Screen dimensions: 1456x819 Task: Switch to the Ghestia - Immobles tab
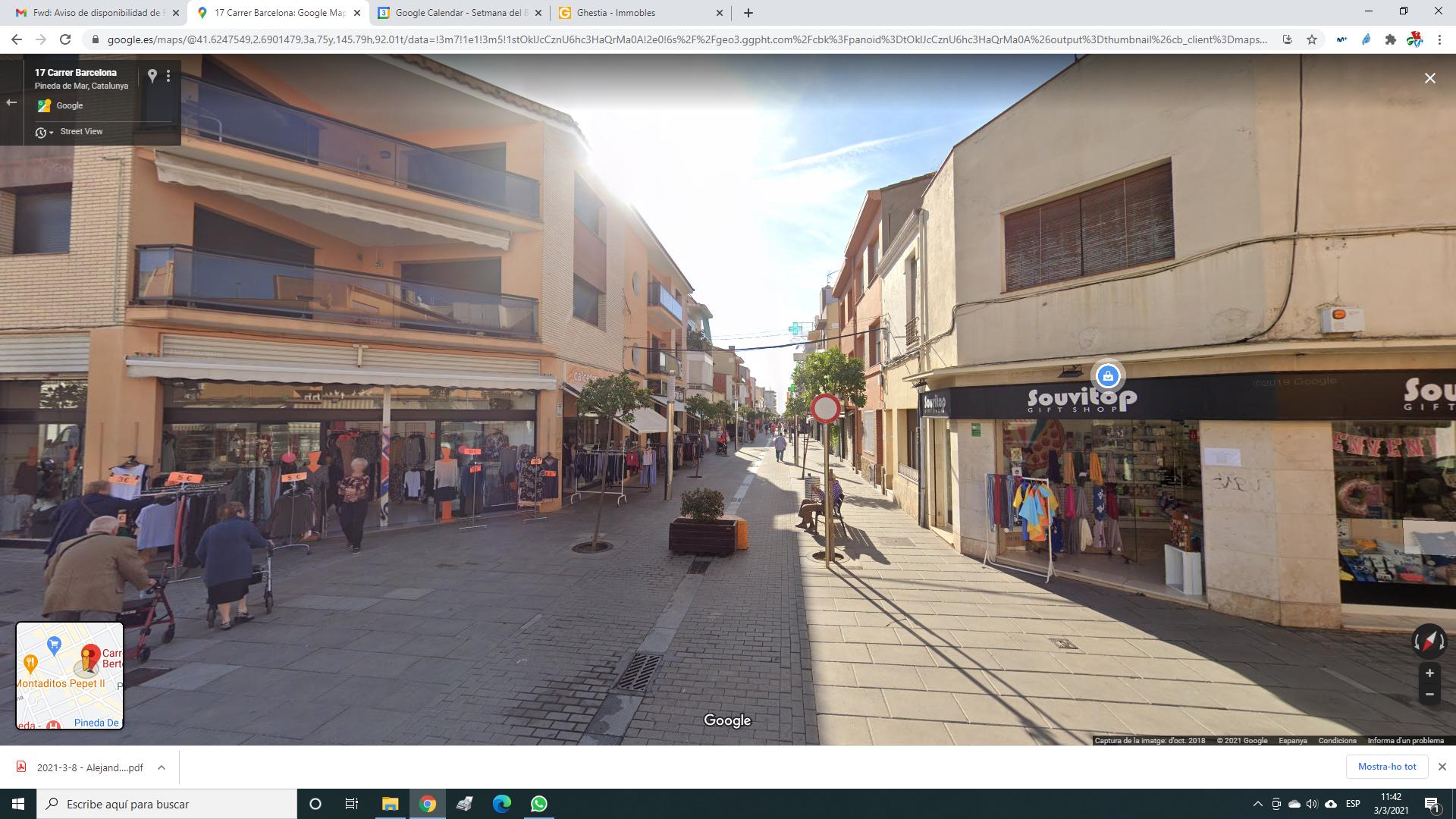coord(616,13)
